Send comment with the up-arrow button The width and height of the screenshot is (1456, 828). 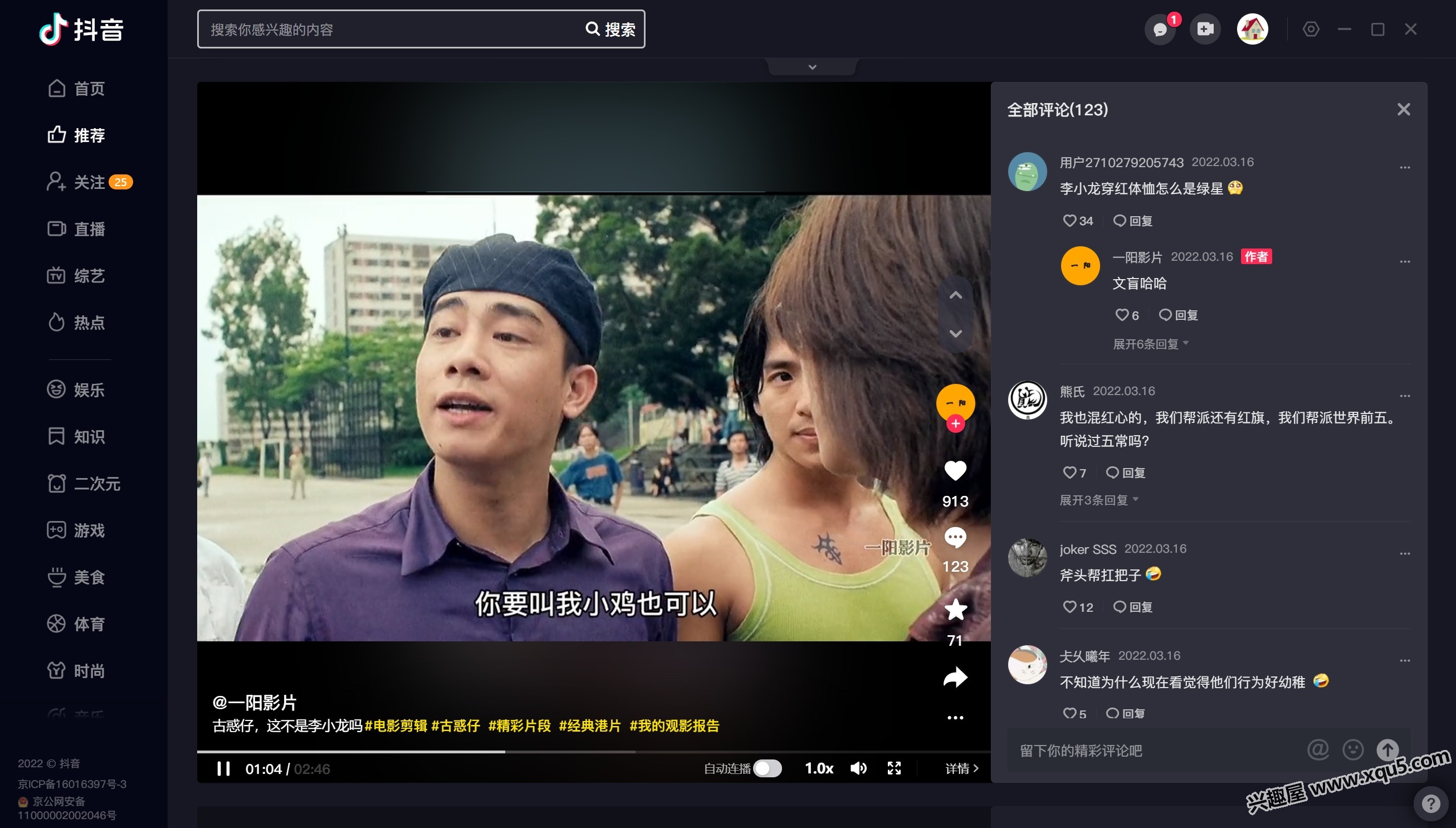point(1388,750)
